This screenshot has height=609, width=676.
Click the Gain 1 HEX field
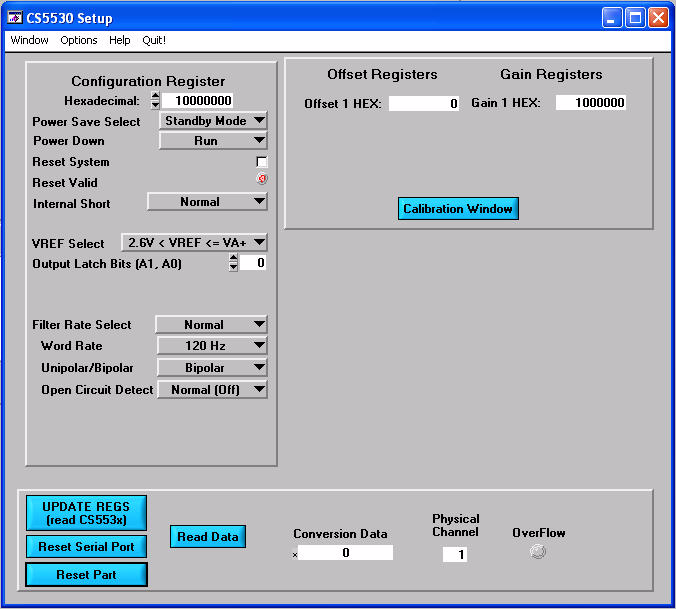tap(591, 103)
